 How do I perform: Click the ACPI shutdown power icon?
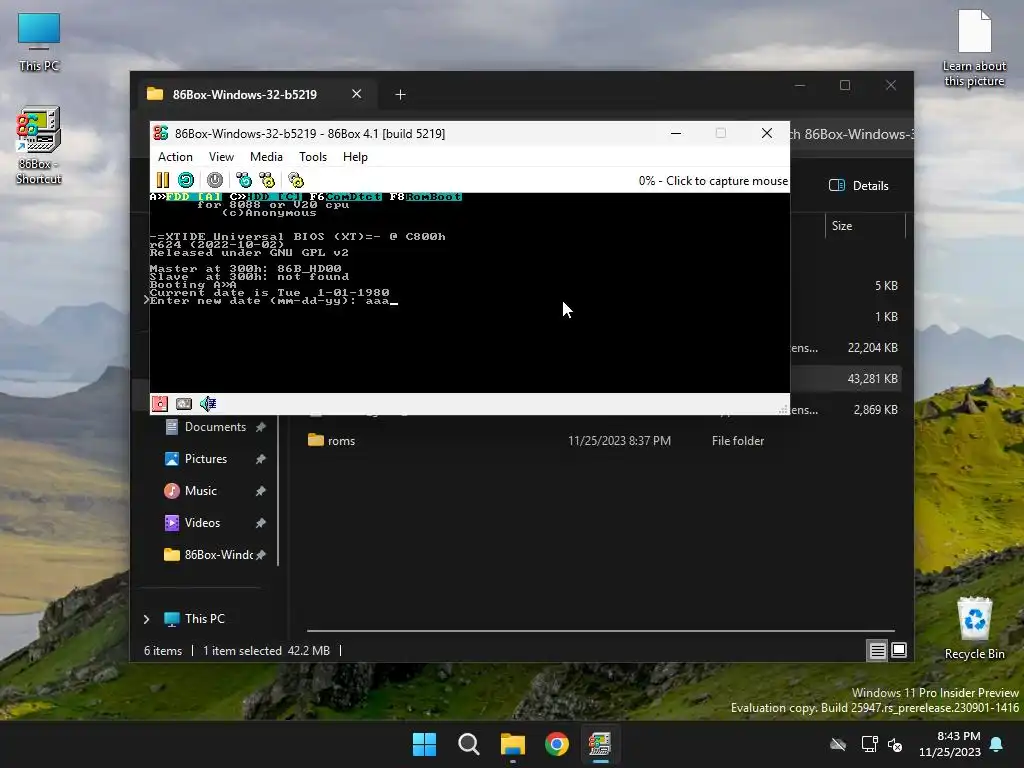215,180
